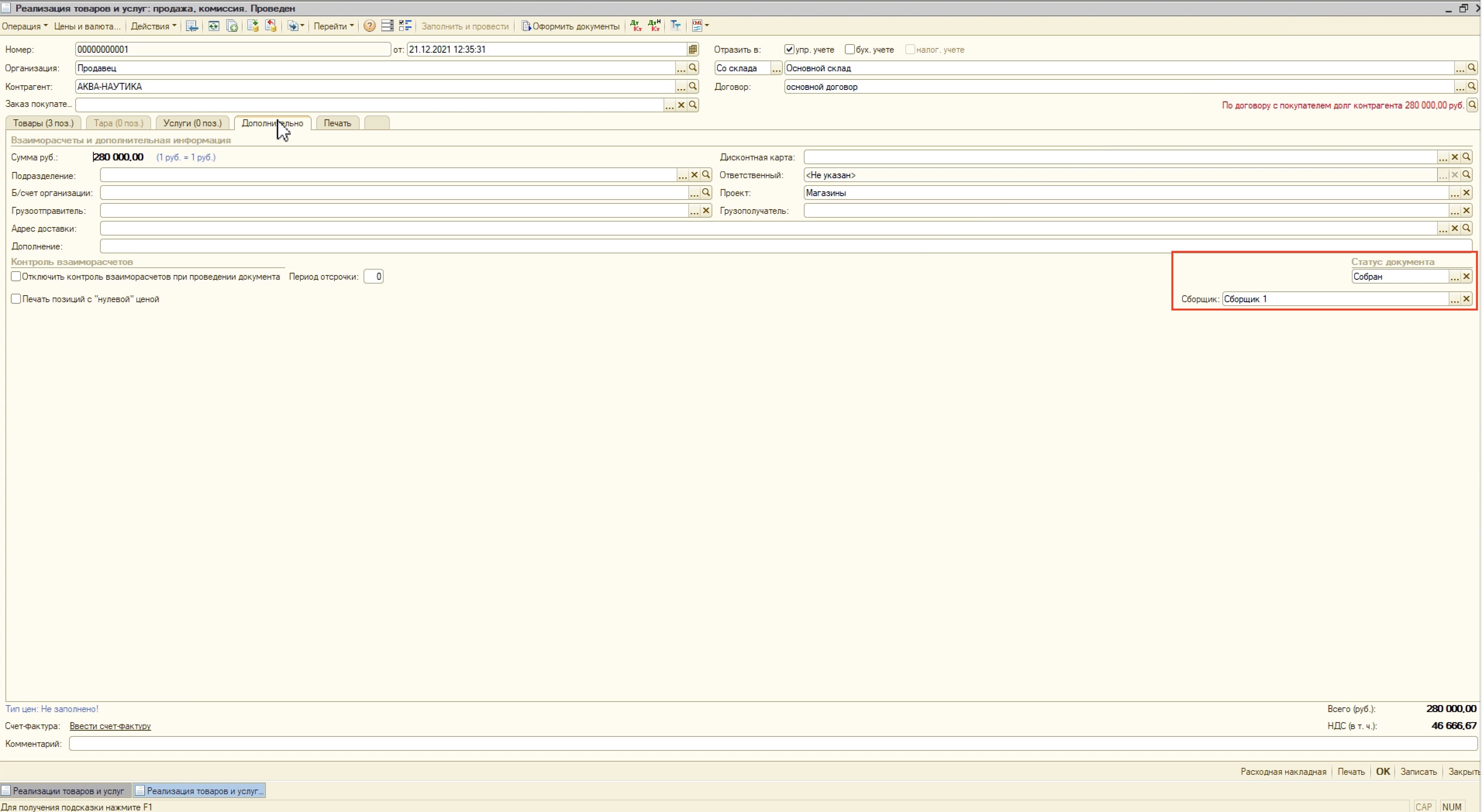This screenshot has height=812, width=1482.
Task: Click Расходная накладная button
Action: (1283, 772)
